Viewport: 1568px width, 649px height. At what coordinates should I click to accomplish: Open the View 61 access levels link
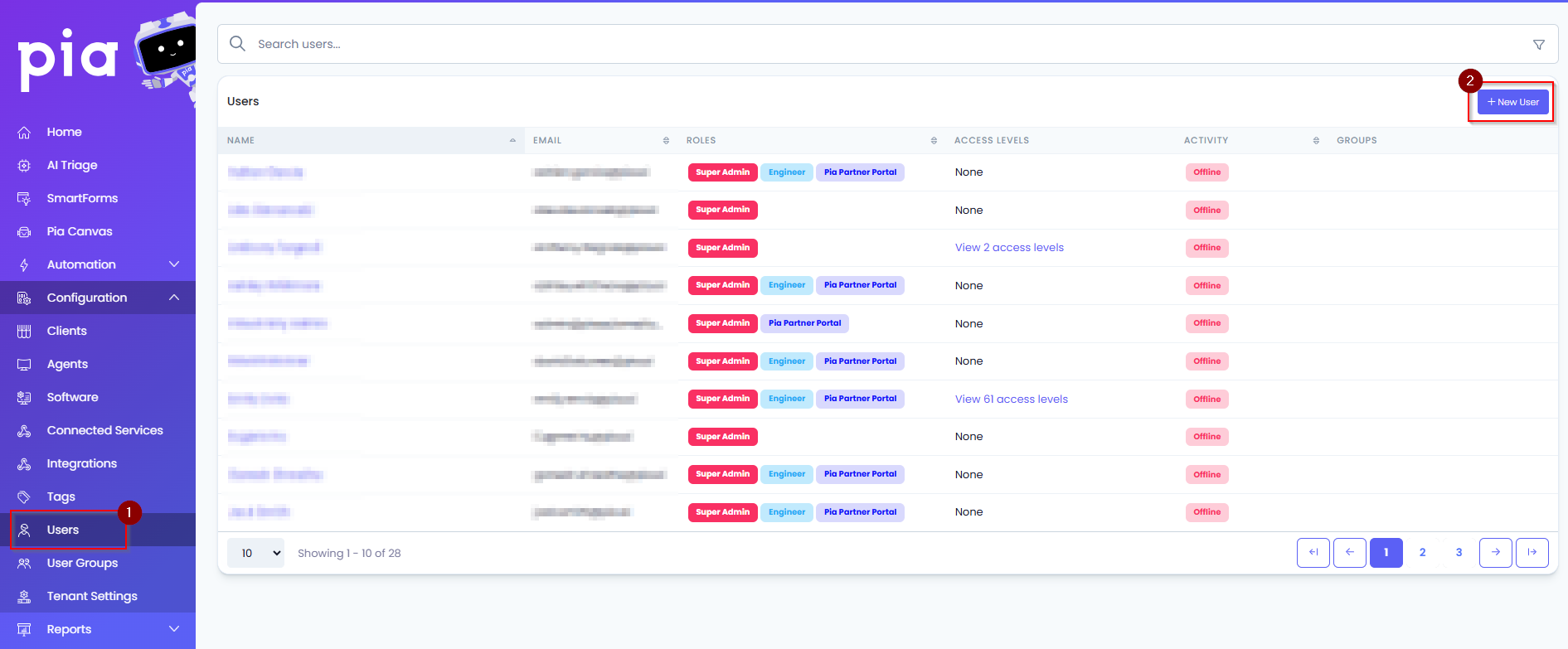coord(1012,400)
